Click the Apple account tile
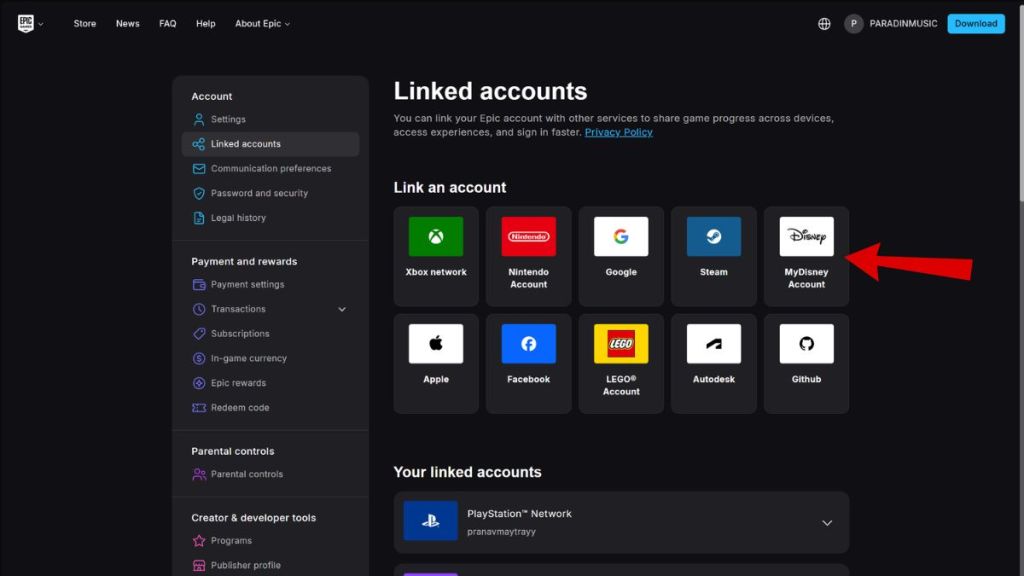1024x576 pixels. tap(436, 362)
